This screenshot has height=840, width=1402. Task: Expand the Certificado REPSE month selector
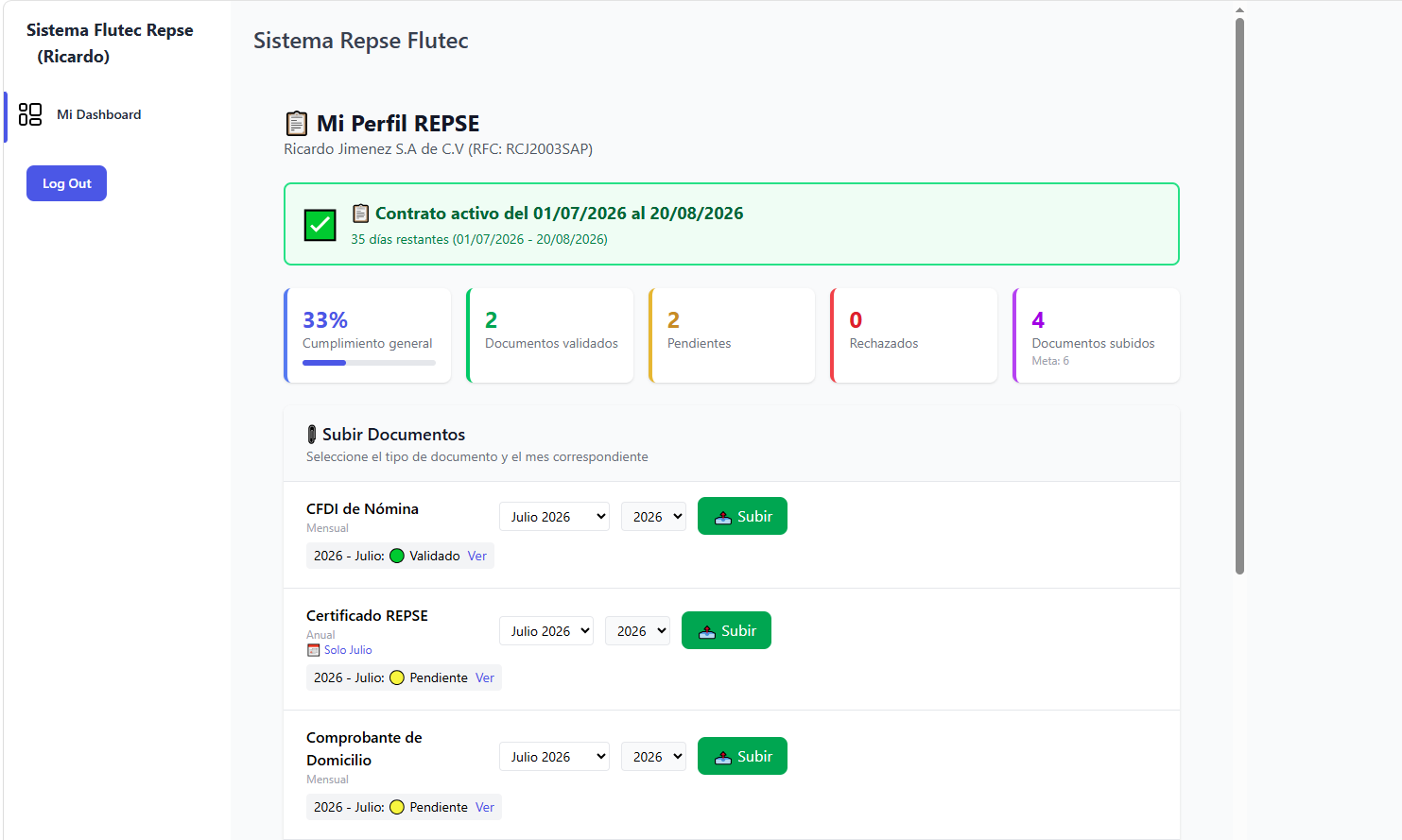[546, 631]
